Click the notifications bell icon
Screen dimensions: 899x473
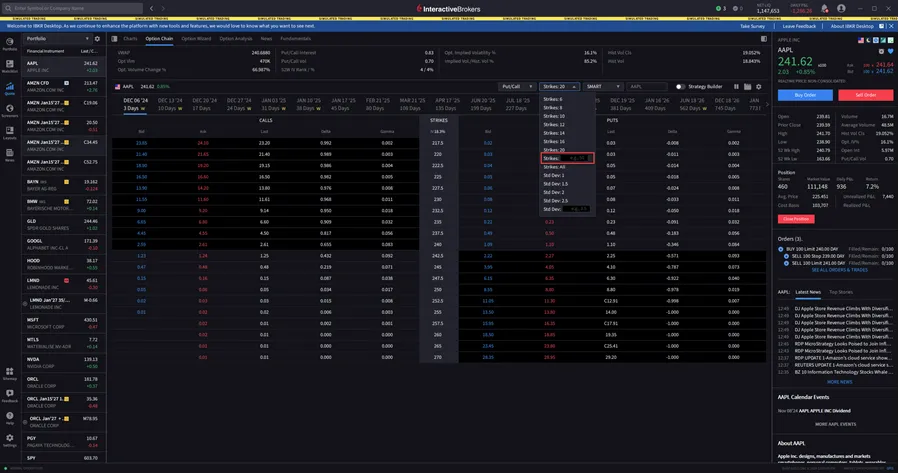click(x=824, y=9)
